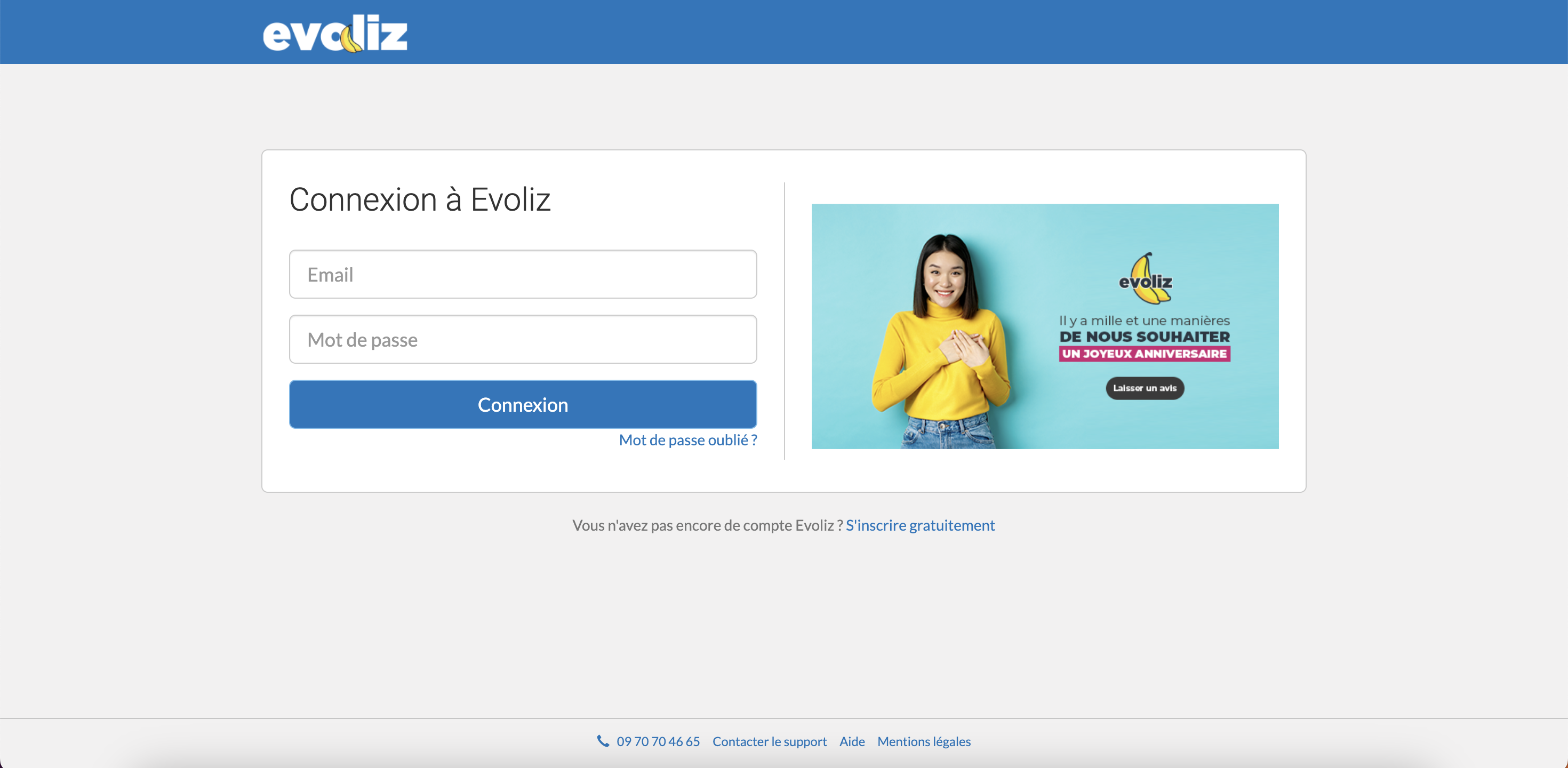This screenshot has height=768, width=1568.
Task: Click the UN JOYEUX ANNIVERSAIRE pink banner text
Action: tap(1145, 354)
